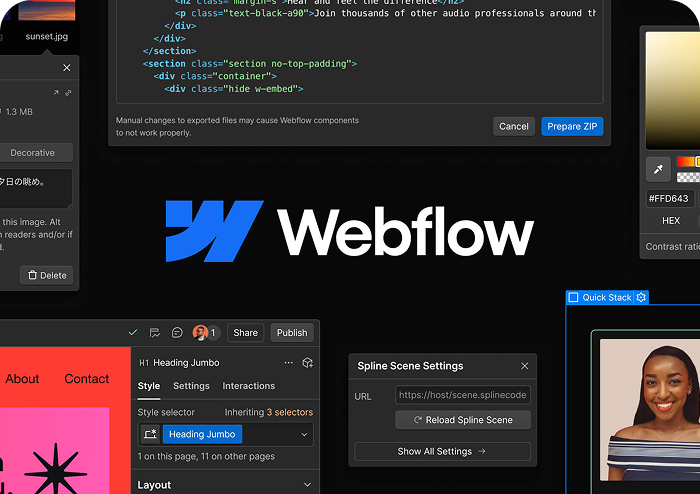Viewport: 700px width, 494px height.
Task: Close the Spline Scene Settings panel
Action: (525, 366)
